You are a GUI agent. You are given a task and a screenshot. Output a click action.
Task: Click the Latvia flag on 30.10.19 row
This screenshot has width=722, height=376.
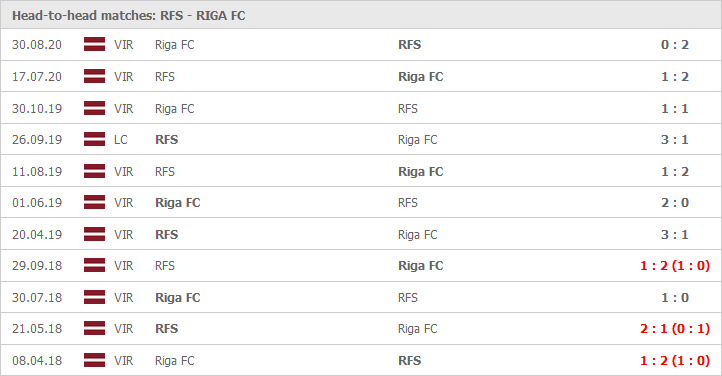[94, 109]
